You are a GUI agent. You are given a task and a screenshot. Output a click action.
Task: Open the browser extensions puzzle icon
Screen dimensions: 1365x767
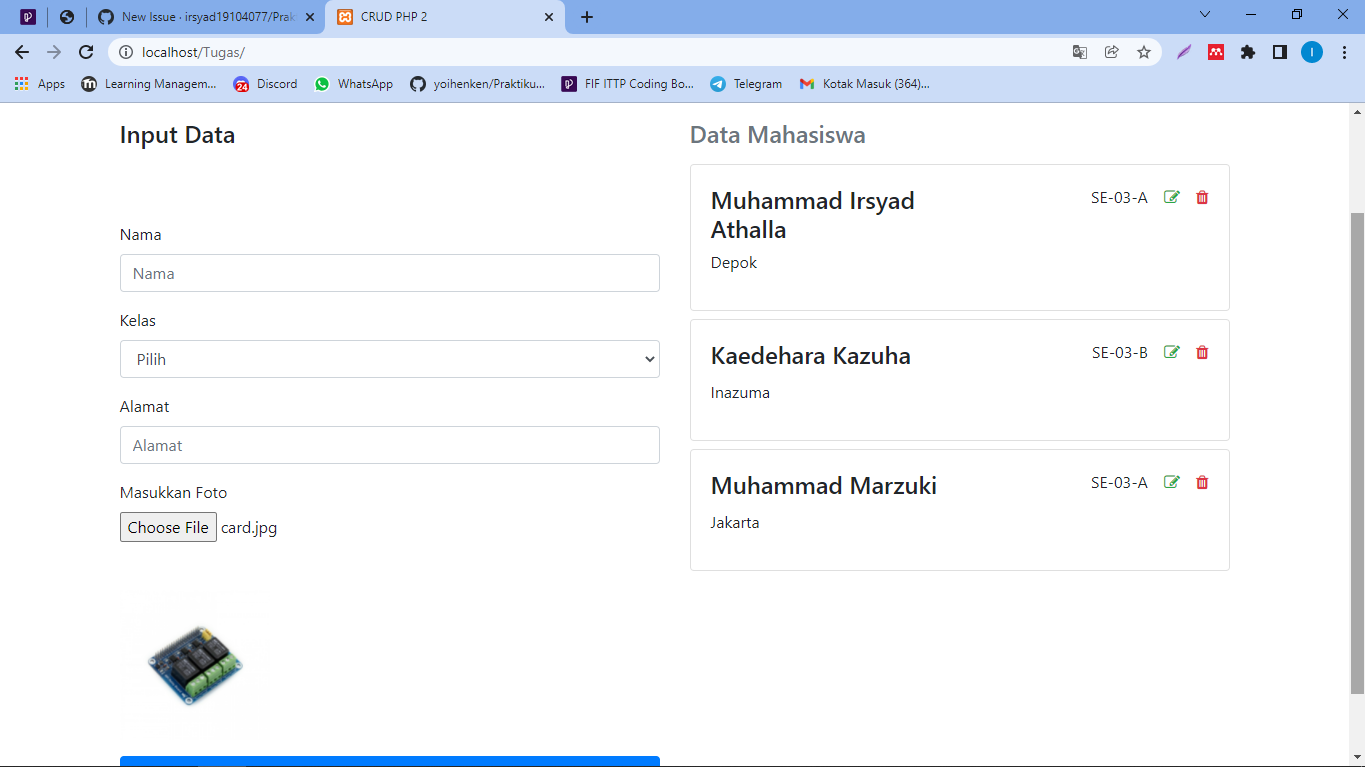click(x=1248, y=52)
